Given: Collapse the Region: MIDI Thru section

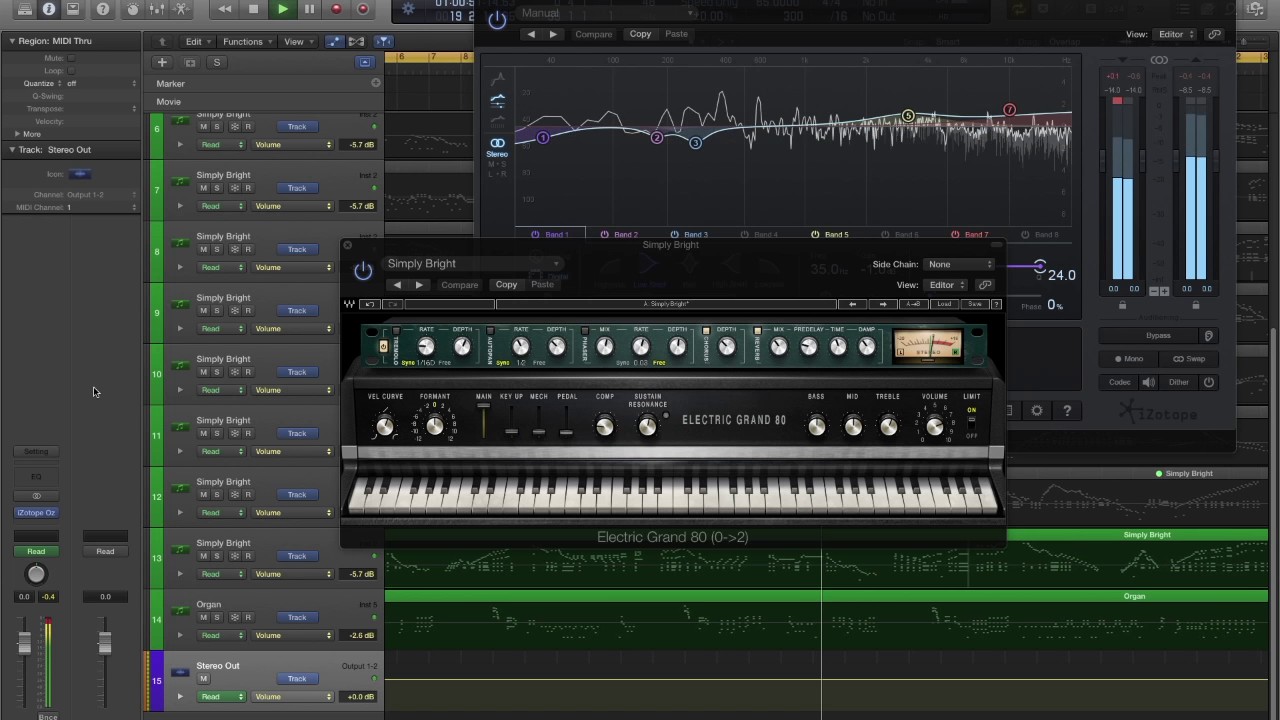Looking at the screenshot, I should pos(12,41).
